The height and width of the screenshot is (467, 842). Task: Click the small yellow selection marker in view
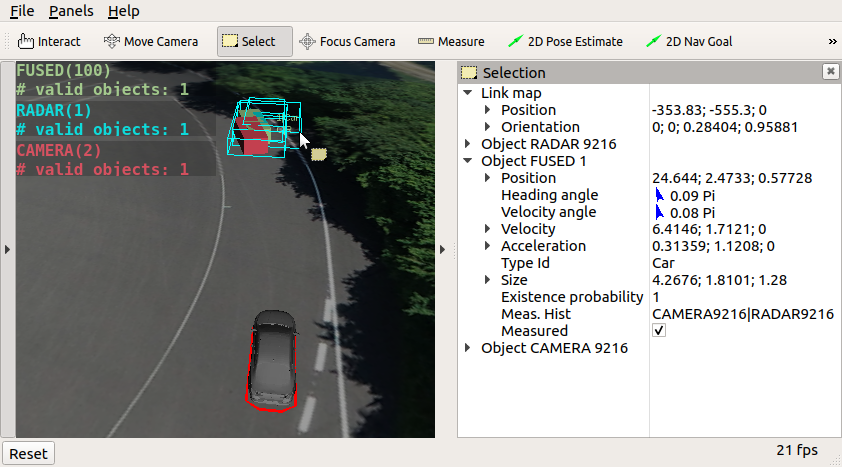point(319,155)
